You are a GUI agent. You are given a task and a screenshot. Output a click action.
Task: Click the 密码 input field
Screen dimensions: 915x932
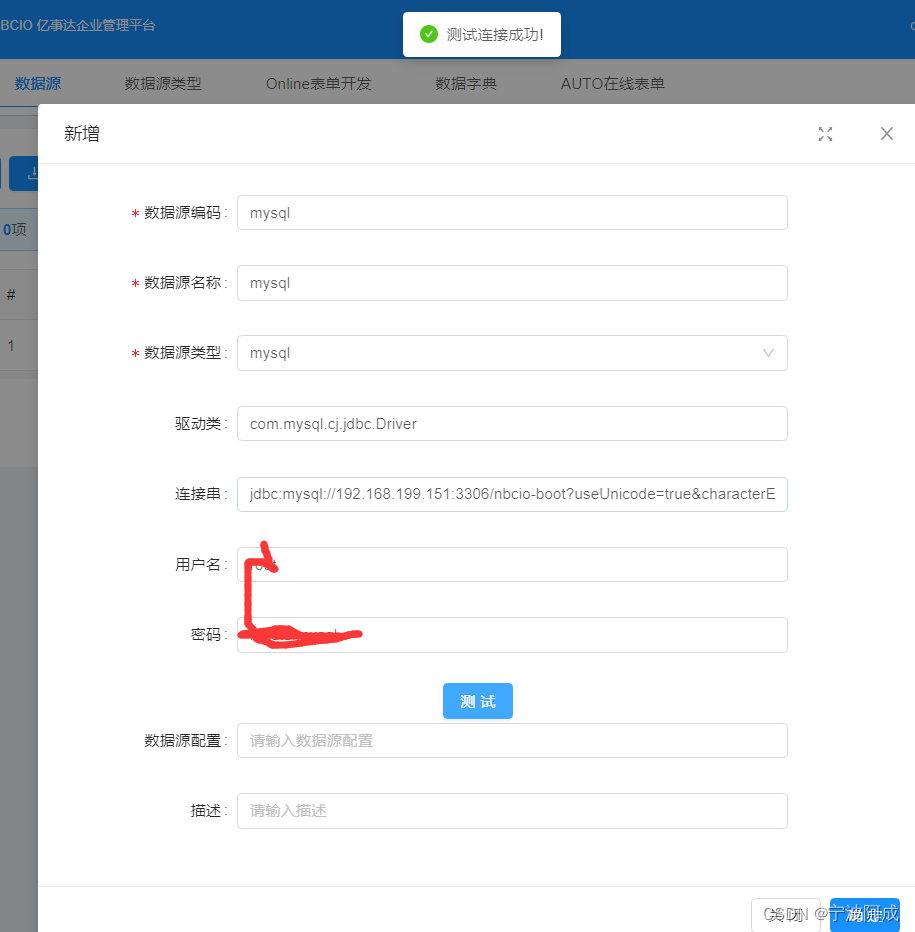(512, 635)
